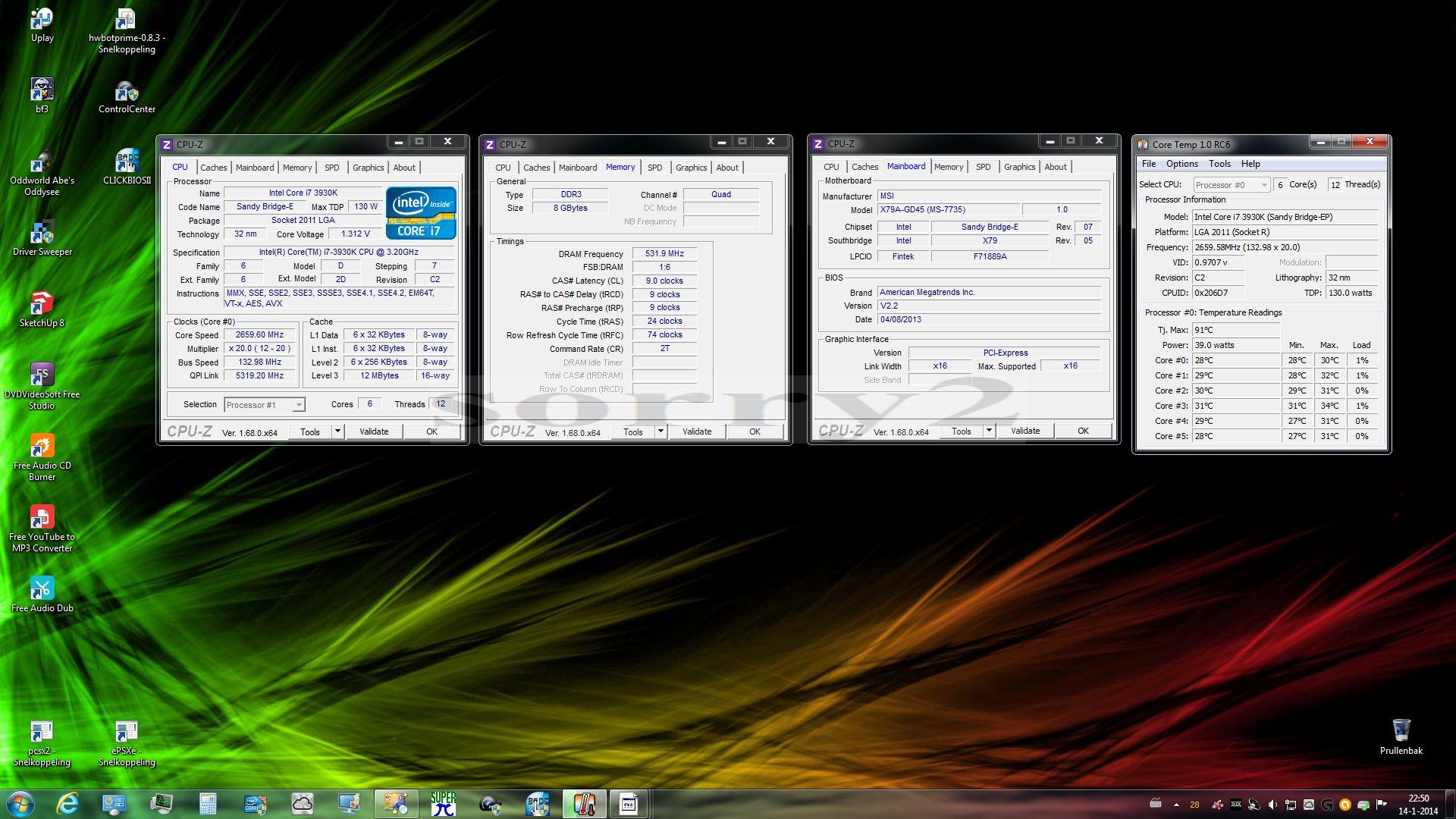
Task: Launch Internet Explorer from the taskbar
Action: click(67, 804)
